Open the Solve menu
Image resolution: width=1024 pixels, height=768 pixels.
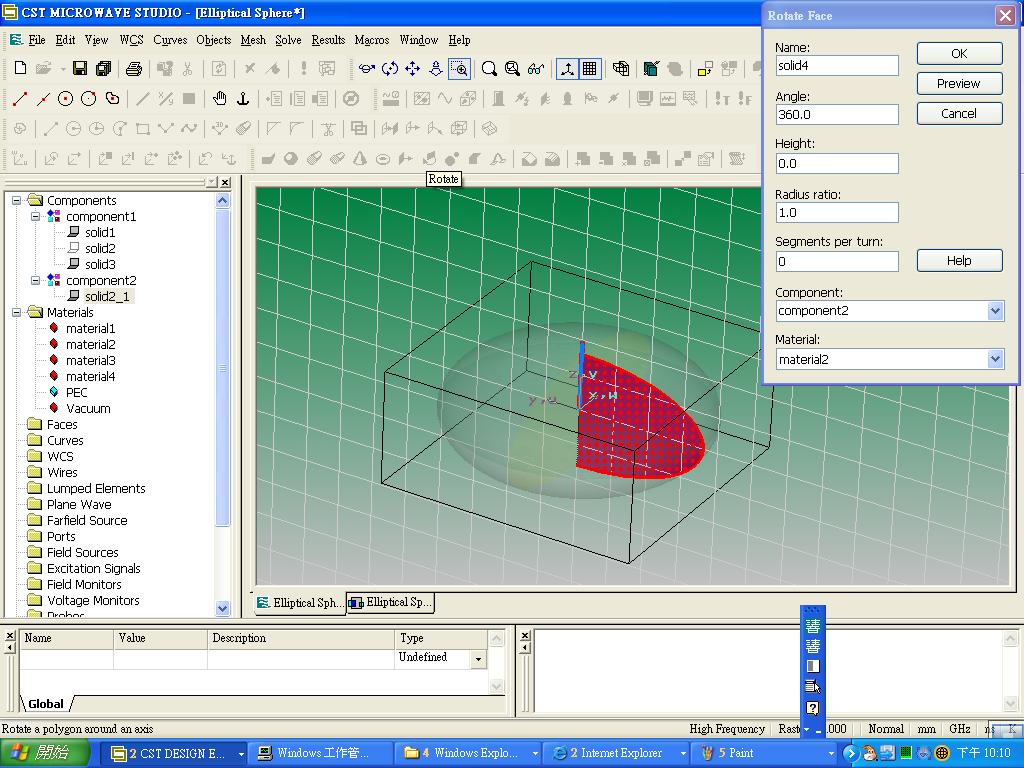[288, 40]
